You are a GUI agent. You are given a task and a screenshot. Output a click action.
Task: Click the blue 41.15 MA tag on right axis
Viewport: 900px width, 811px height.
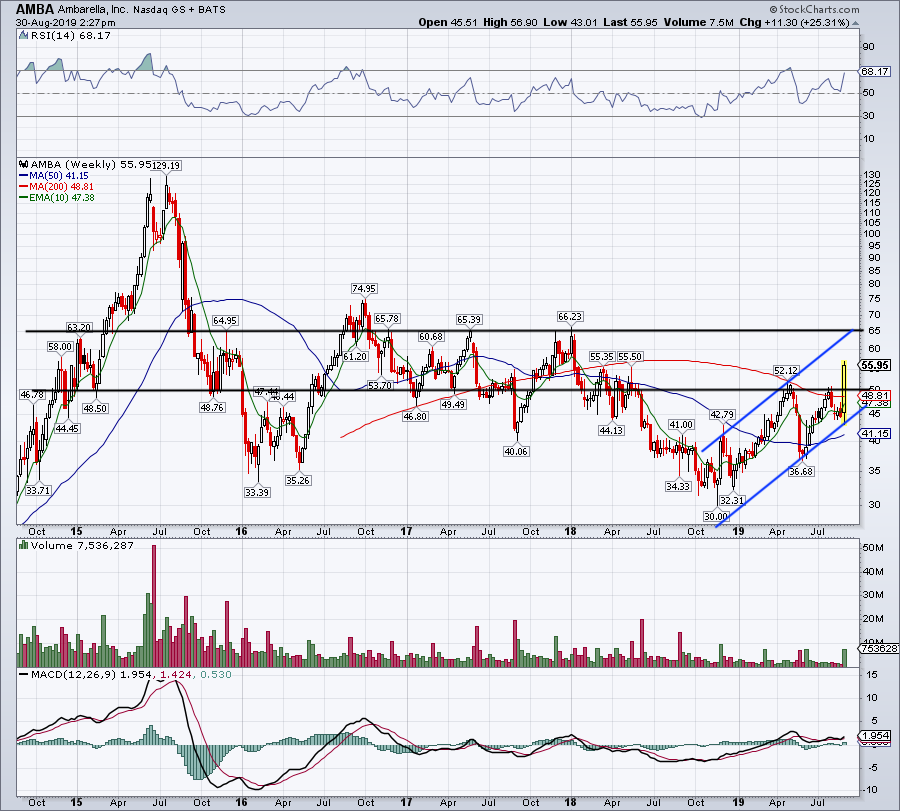(875, 434)
